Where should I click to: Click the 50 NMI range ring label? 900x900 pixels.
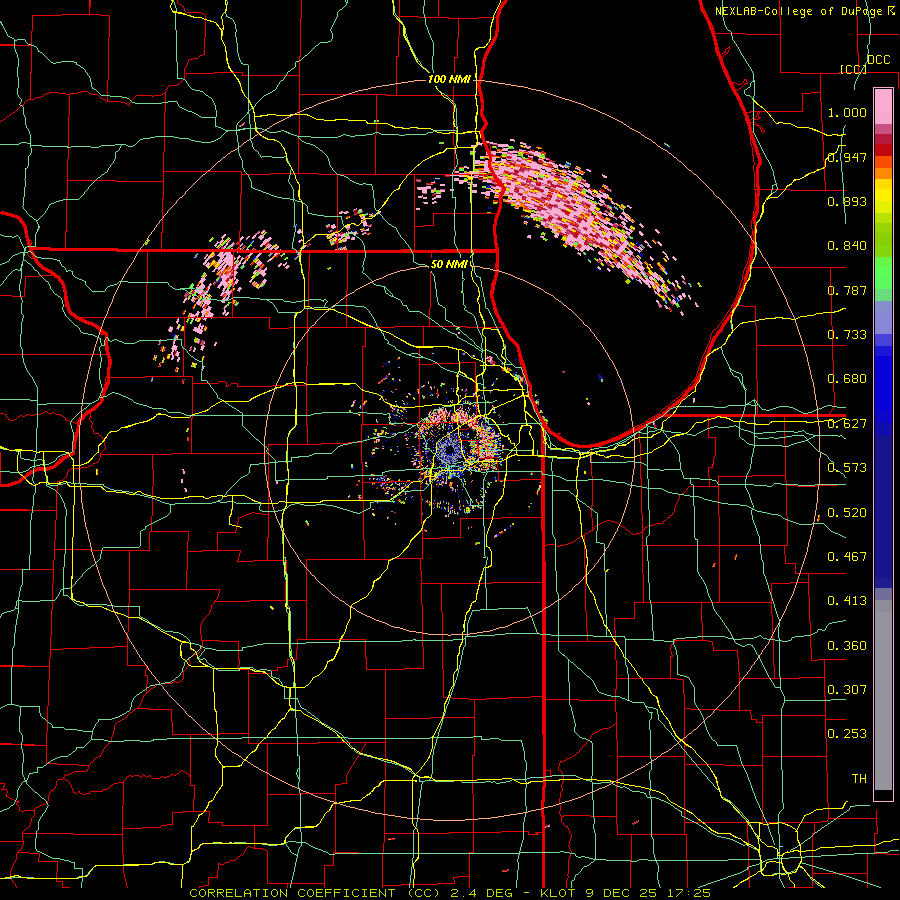[449, 264]
